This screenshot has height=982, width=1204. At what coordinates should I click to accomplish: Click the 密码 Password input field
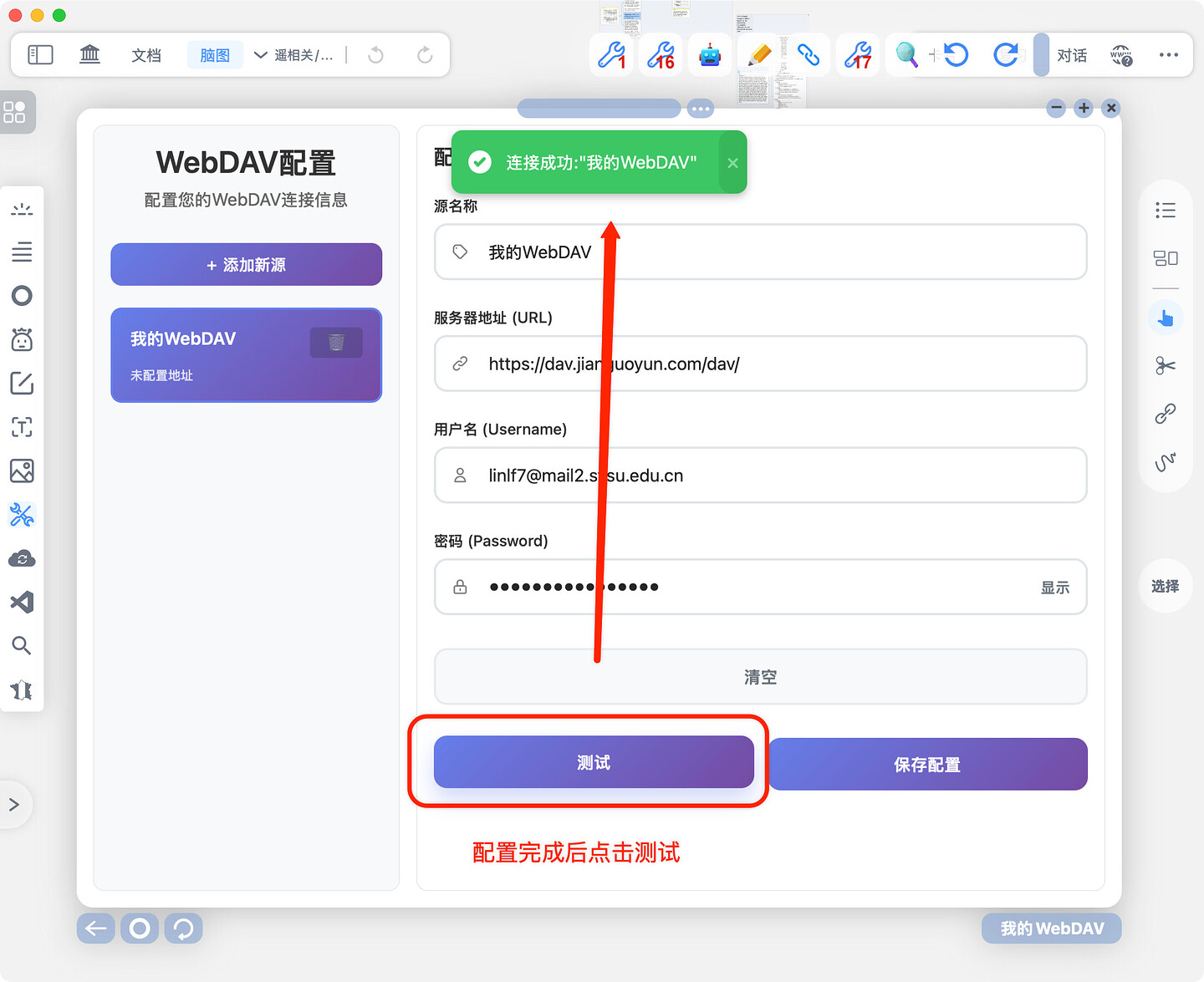point(761,587)
